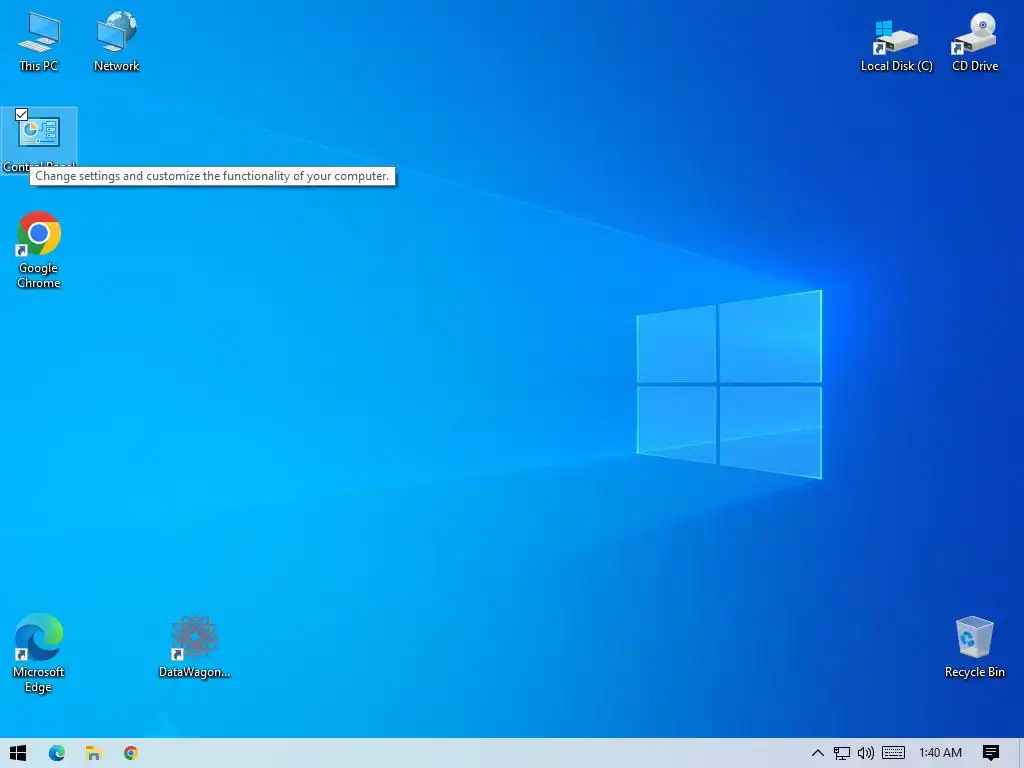Open the Windows Start menu
1024x768 pixels.
tap(18, 753)
